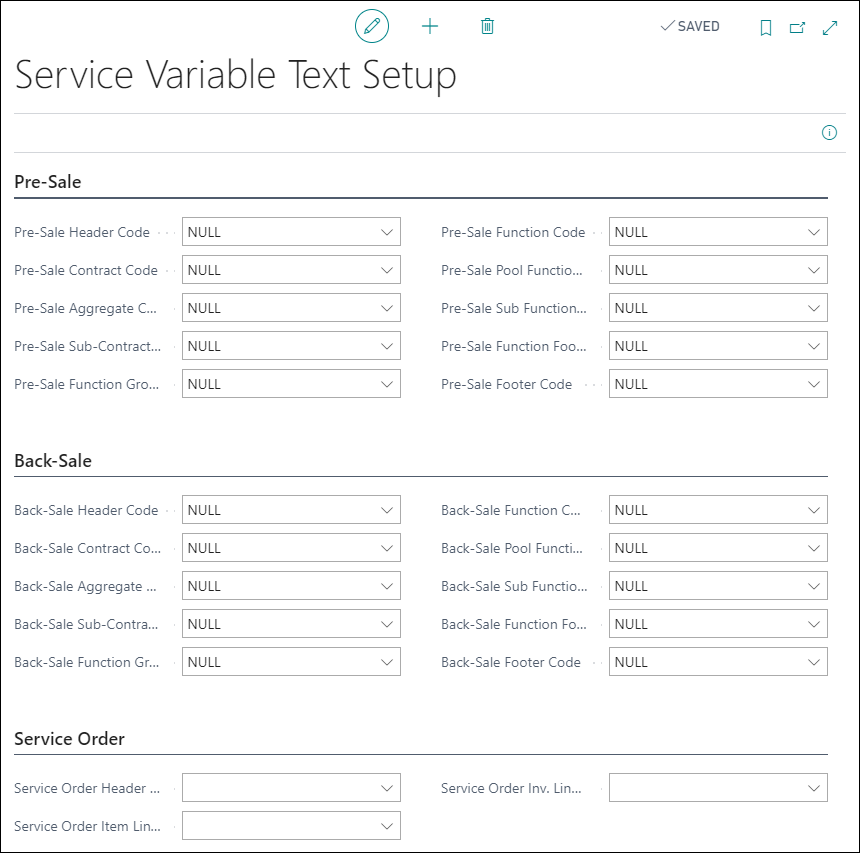Click the Service Order Item Line field

[x=291, y=826]
